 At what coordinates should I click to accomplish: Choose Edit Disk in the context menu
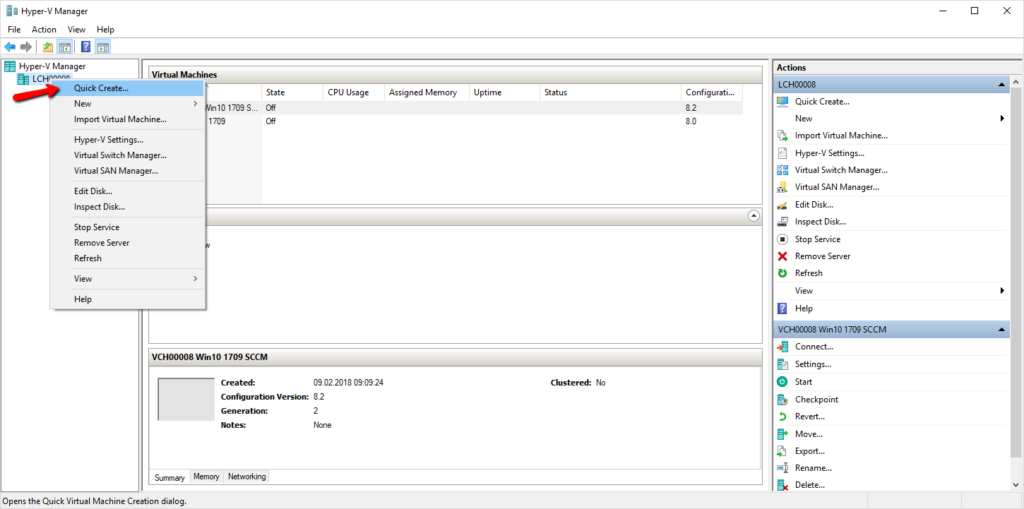[128, 191]
